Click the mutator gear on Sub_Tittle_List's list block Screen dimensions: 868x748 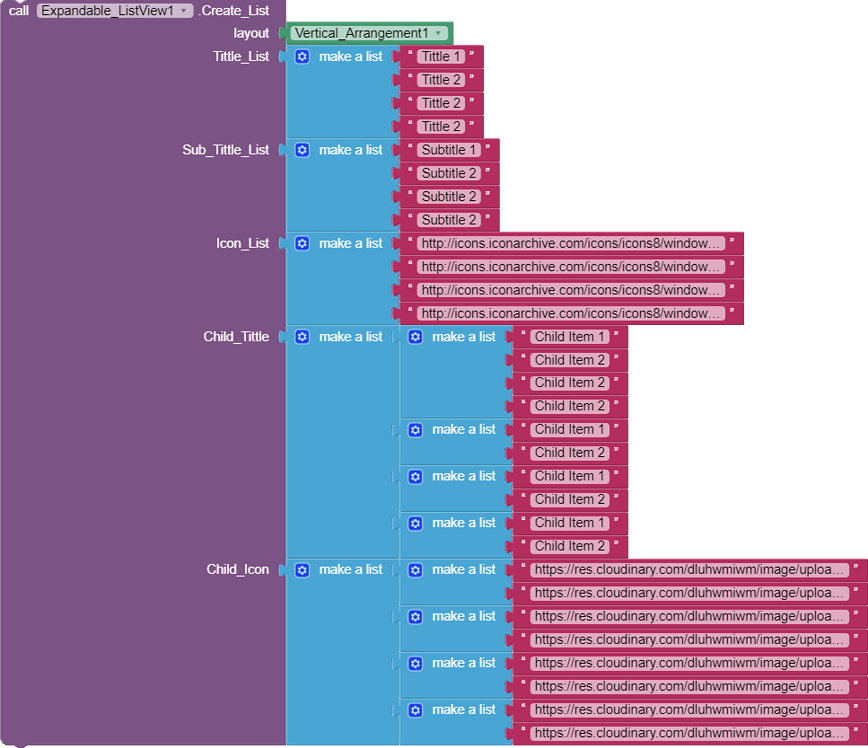coord(302,150)
